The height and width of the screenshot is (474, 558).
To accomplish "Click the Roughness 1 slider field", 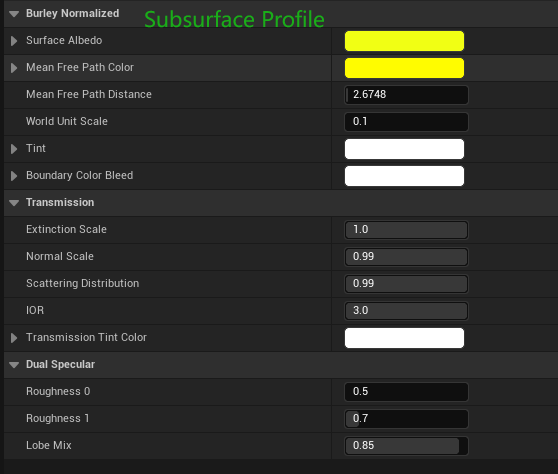I will click(x=406, y=419).
